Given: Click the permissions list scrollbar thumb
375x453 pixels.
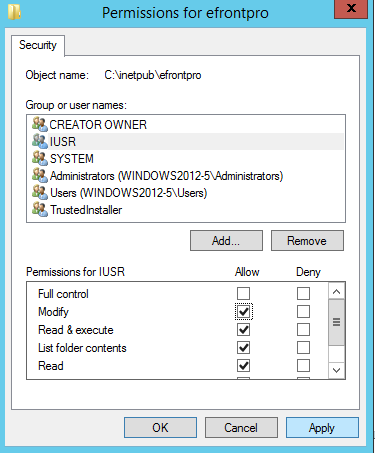Looking at the screenshot, I should click(336, 322).
